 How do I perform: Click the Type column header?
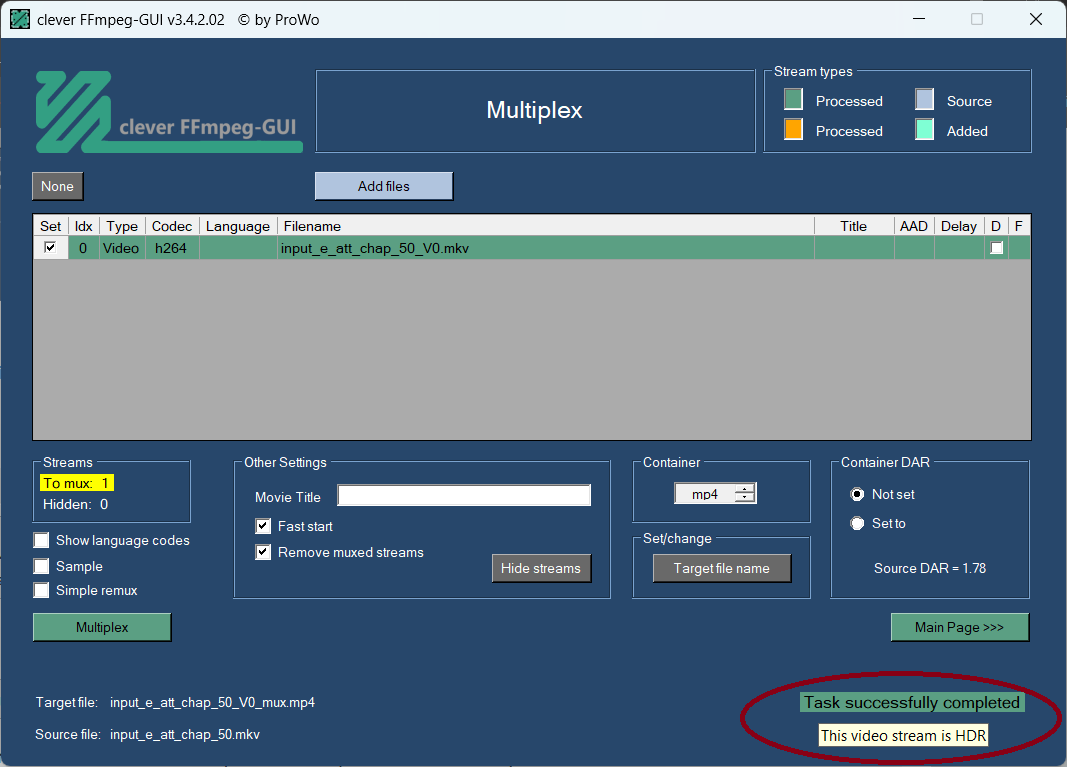(122, 226)
